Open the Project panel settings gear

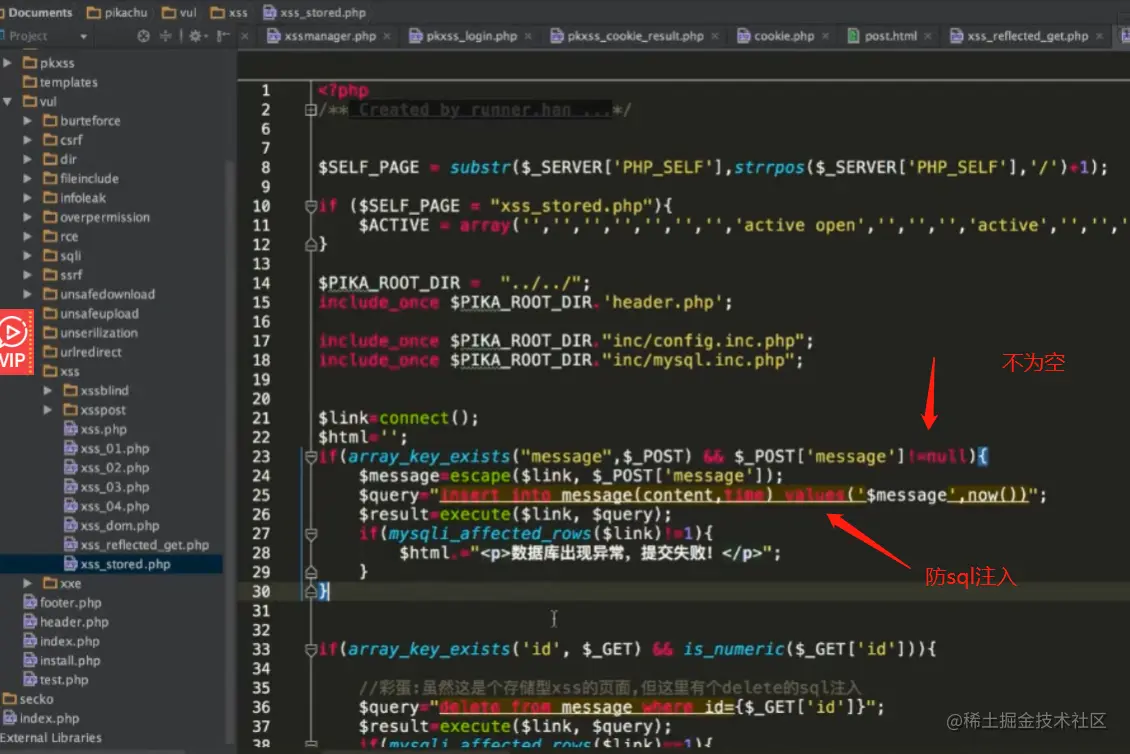(x=195, y=35)
